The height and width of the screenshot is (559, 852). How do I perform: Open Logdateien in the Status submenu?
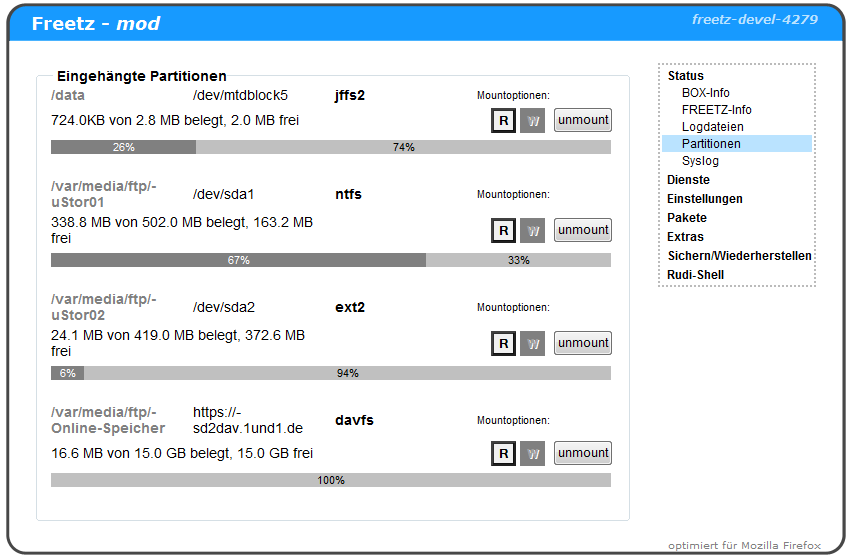[x=712, y=127]
